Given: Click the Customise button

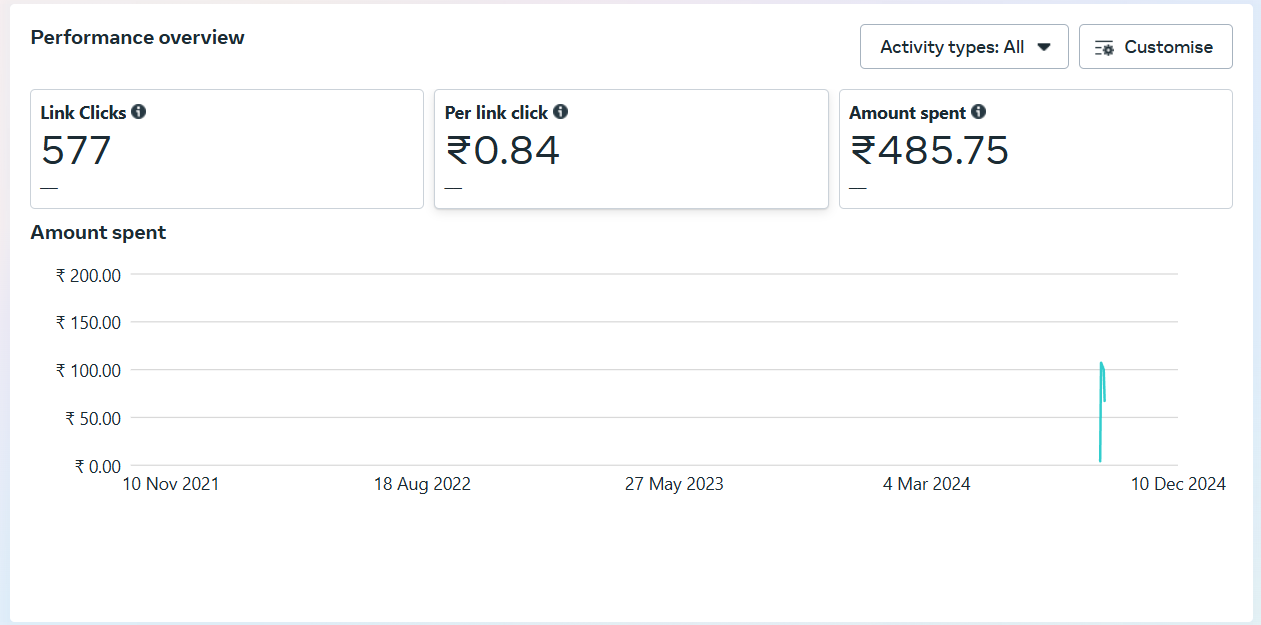Looking at the screenshot, I should pyautogui.click(x=1156, y=47).
